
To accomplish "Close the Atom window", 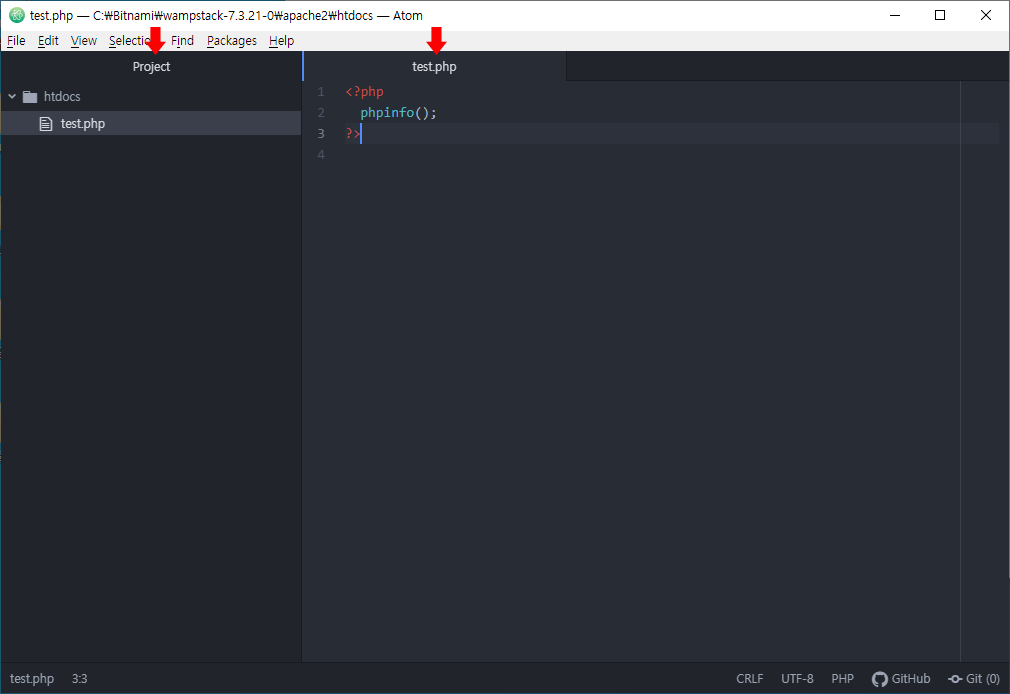I will point(986,15).
